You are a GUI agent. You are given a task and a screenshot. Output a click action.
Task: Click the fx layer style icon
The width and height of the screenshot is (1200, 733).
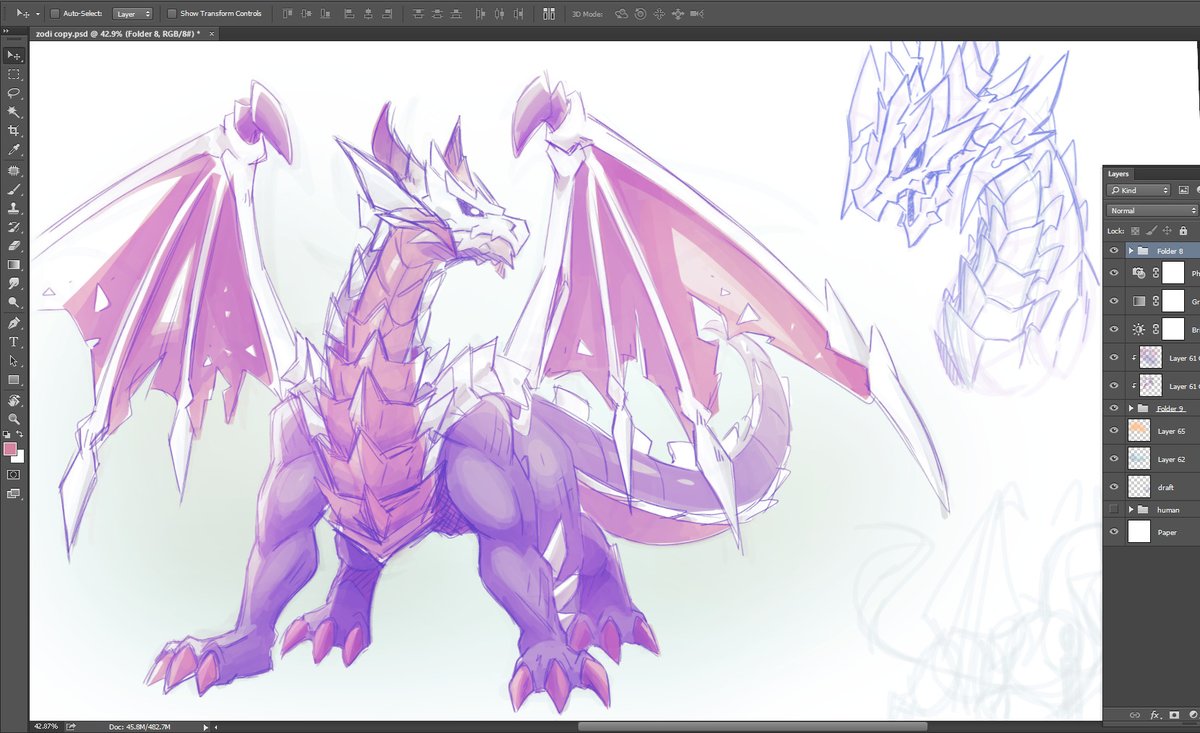[x=1155, y=716]
